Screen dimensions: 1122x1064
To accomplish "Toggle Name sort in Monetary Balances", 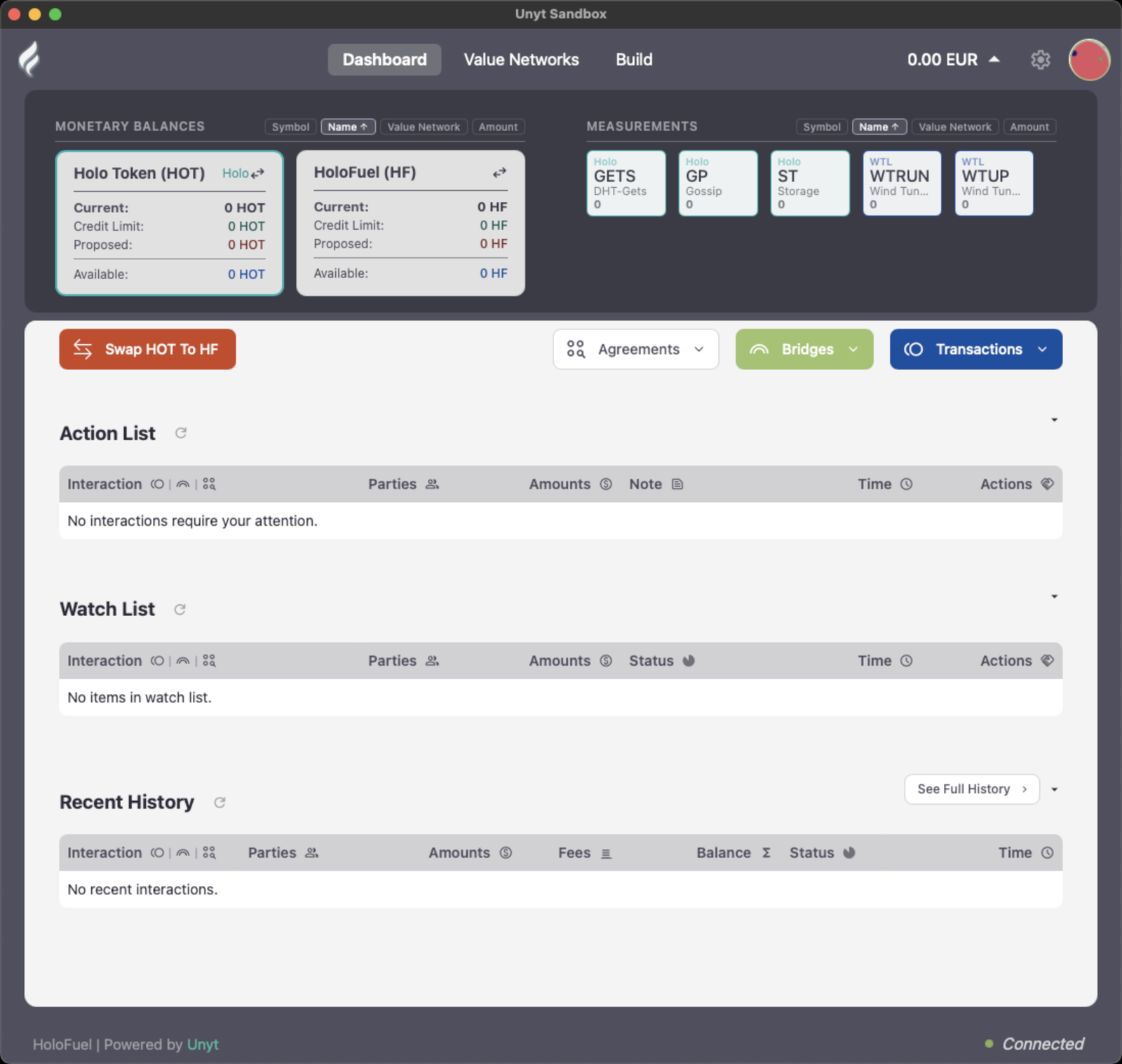I will click(x=348, y=127).
